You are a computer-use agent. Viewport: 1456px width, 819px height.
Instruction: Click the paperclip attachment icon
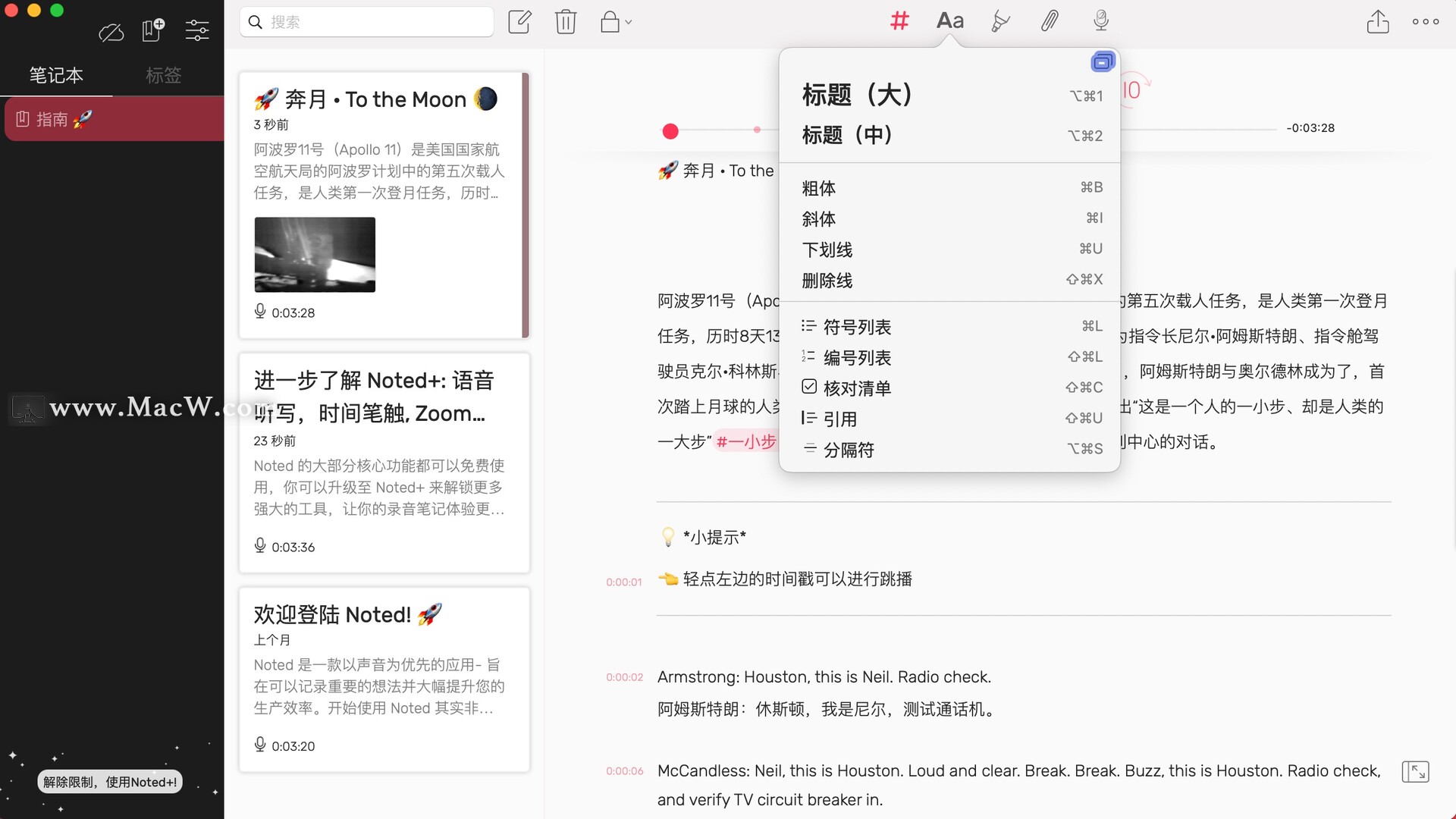point(1050,21)
